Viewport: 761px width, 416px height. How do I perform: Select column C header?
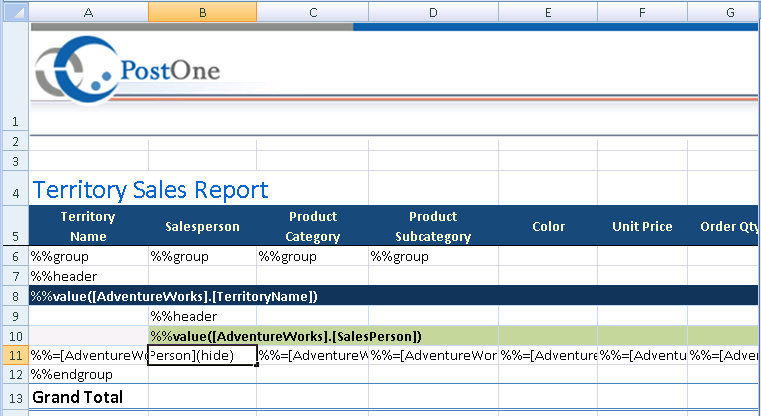click(313, 12)
